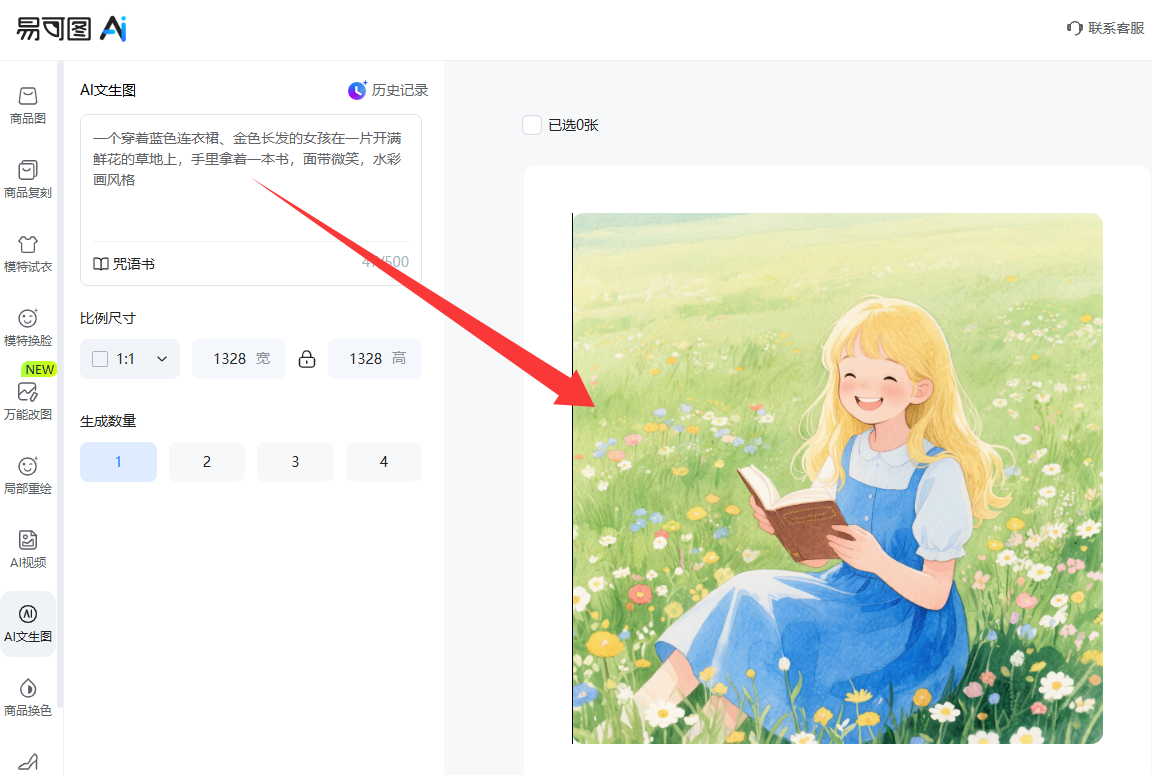1152x775 pixels.
Task: Set generation count to 3
Action: (x=295, y=461)
